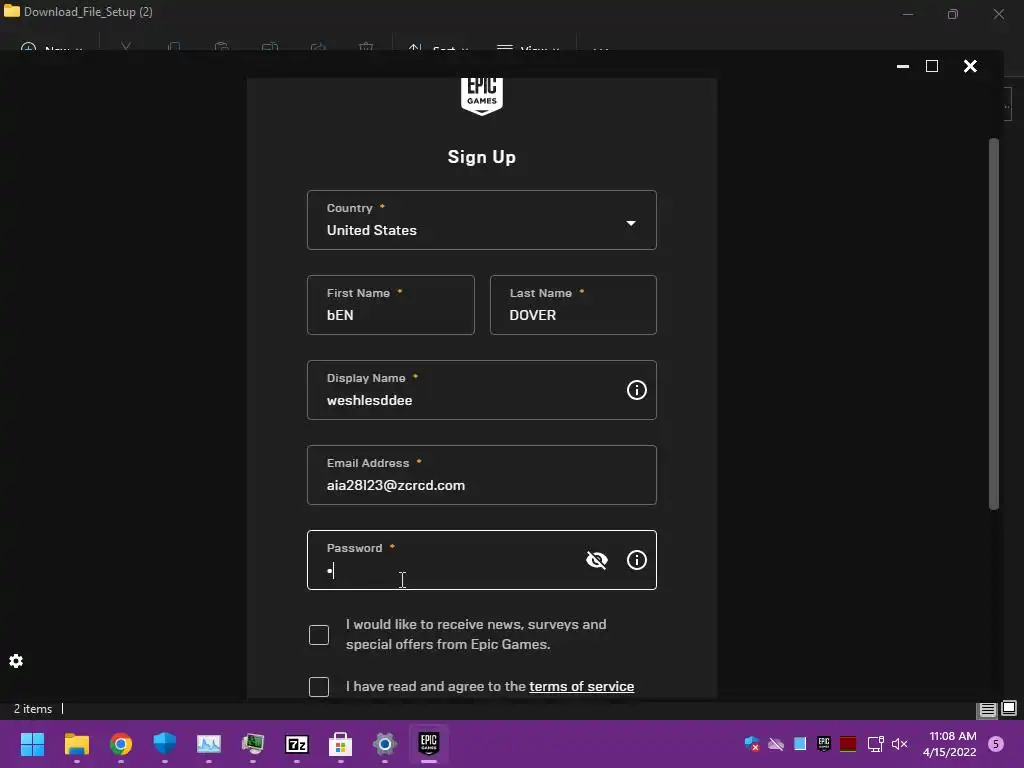This screenshot has height=768, width=1024.
Task: Open File Explorer from the taskbar
Action: 76,744
